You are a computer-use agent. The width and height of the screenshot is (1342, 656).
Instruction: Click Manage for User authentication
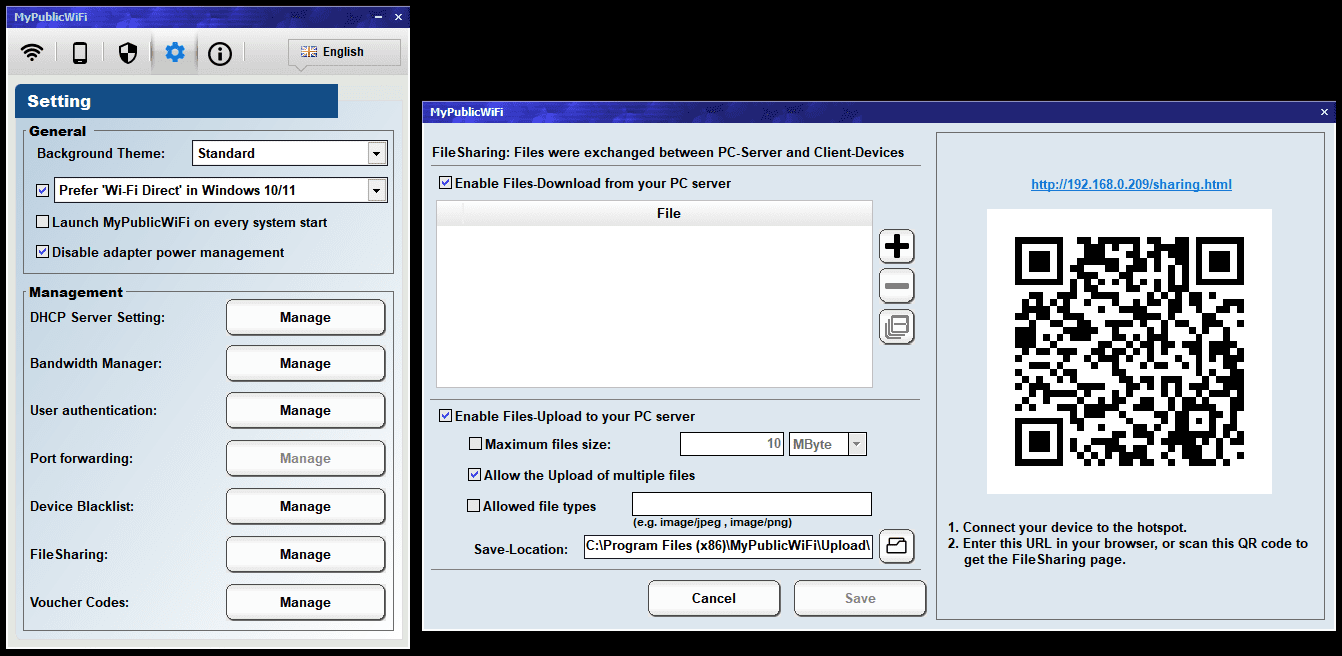[x=305, y=410]
